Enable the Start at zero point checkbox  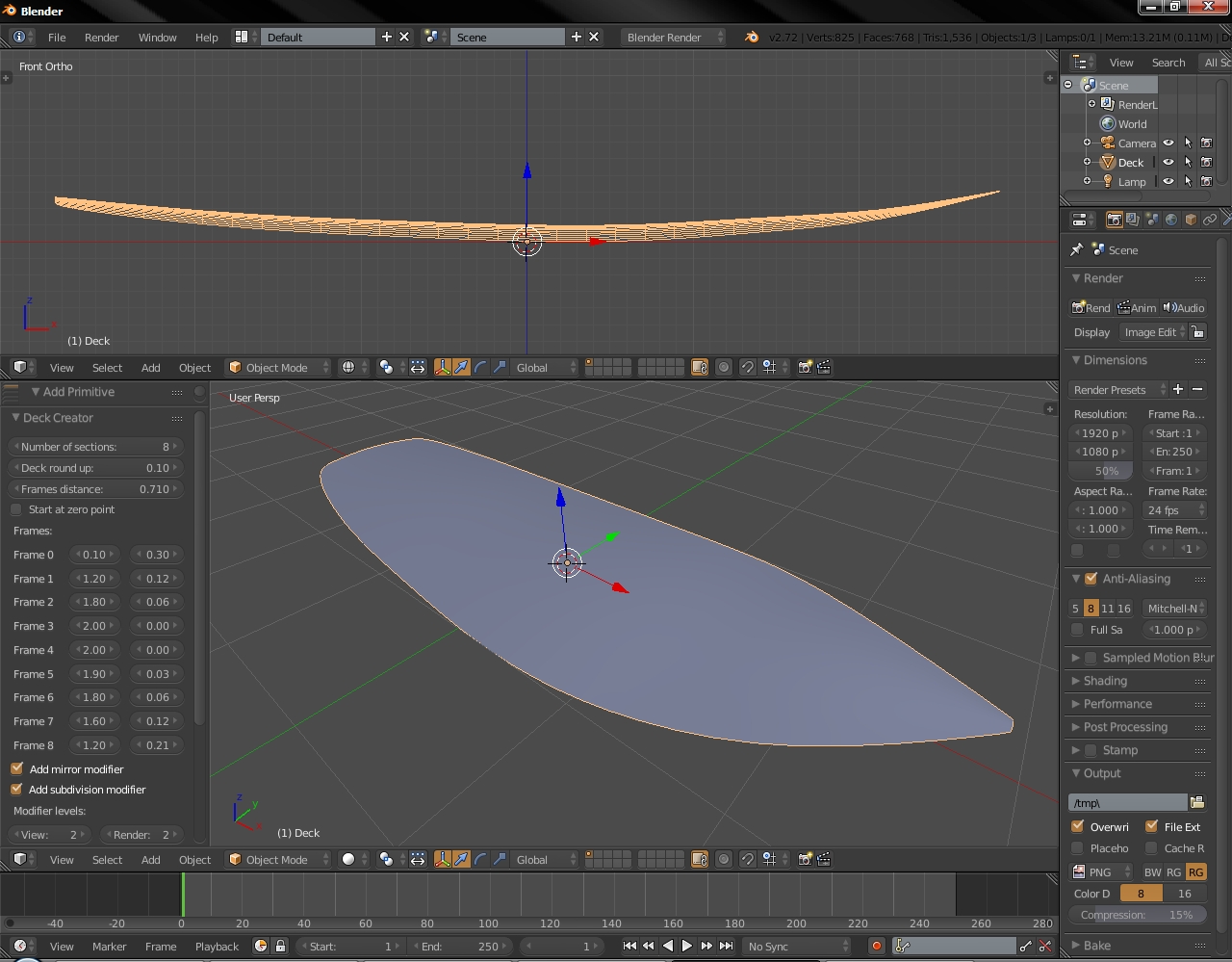point(16,509)
